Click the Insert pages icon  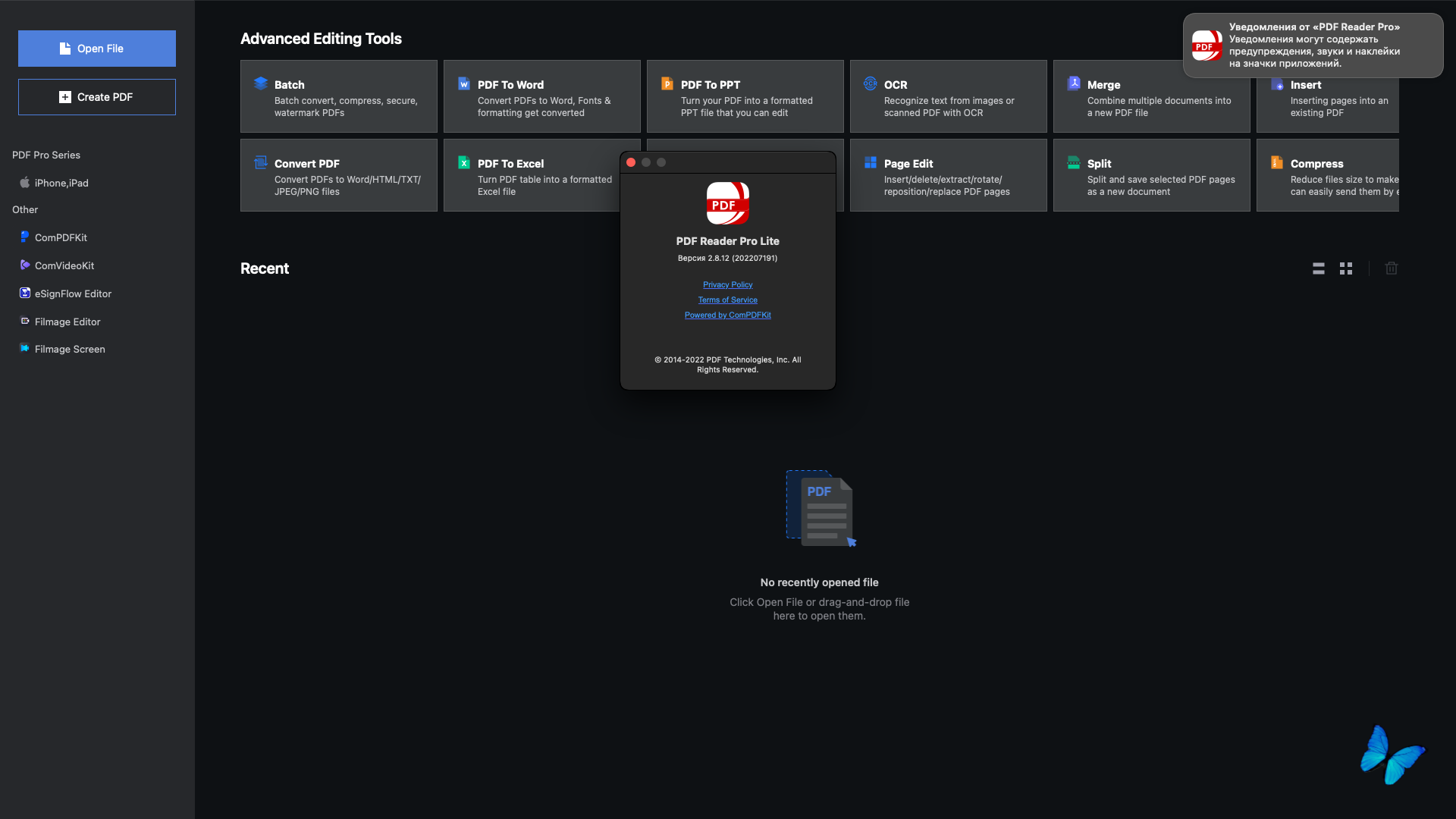click(1277, 84)
